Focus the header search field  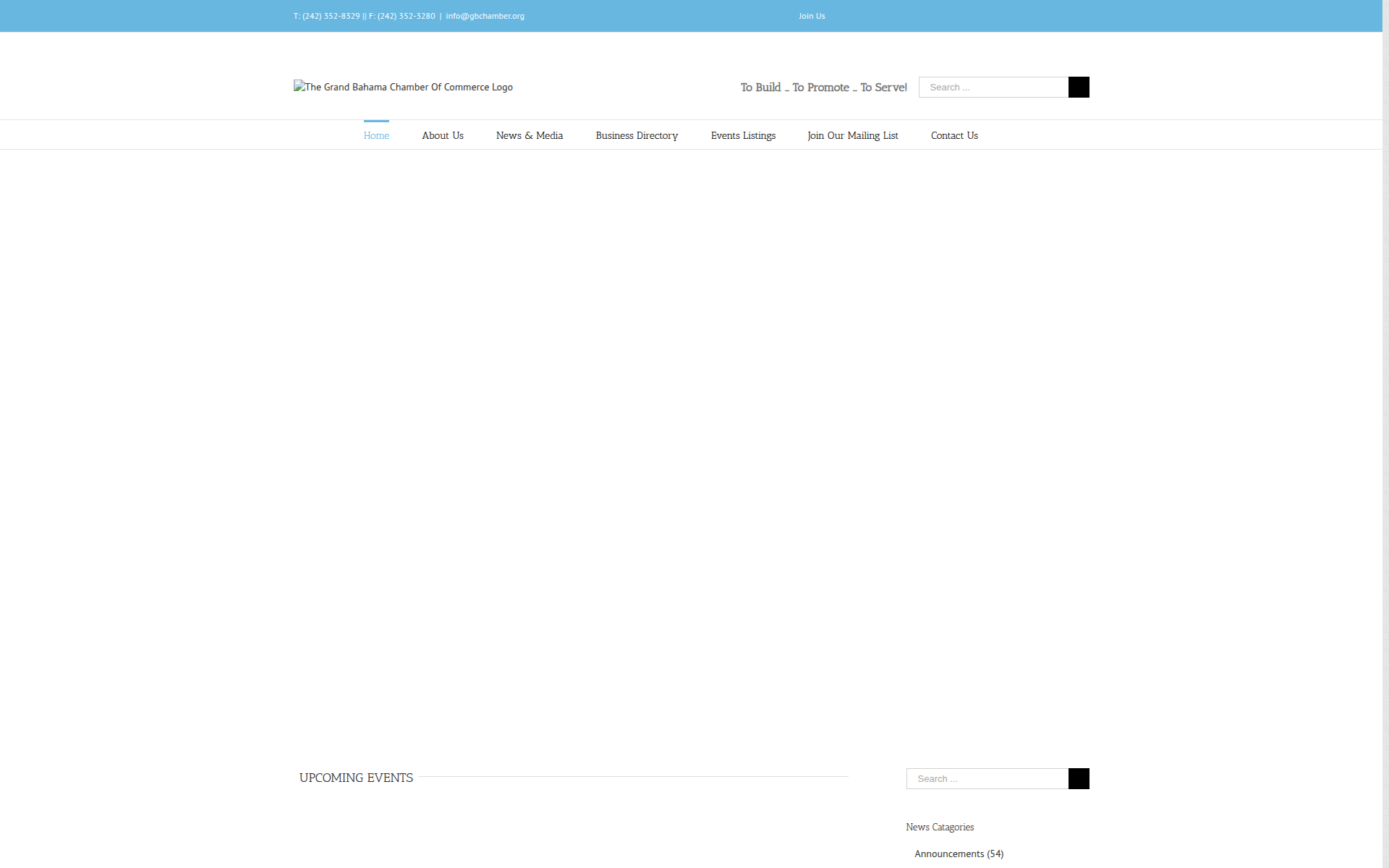993,87
